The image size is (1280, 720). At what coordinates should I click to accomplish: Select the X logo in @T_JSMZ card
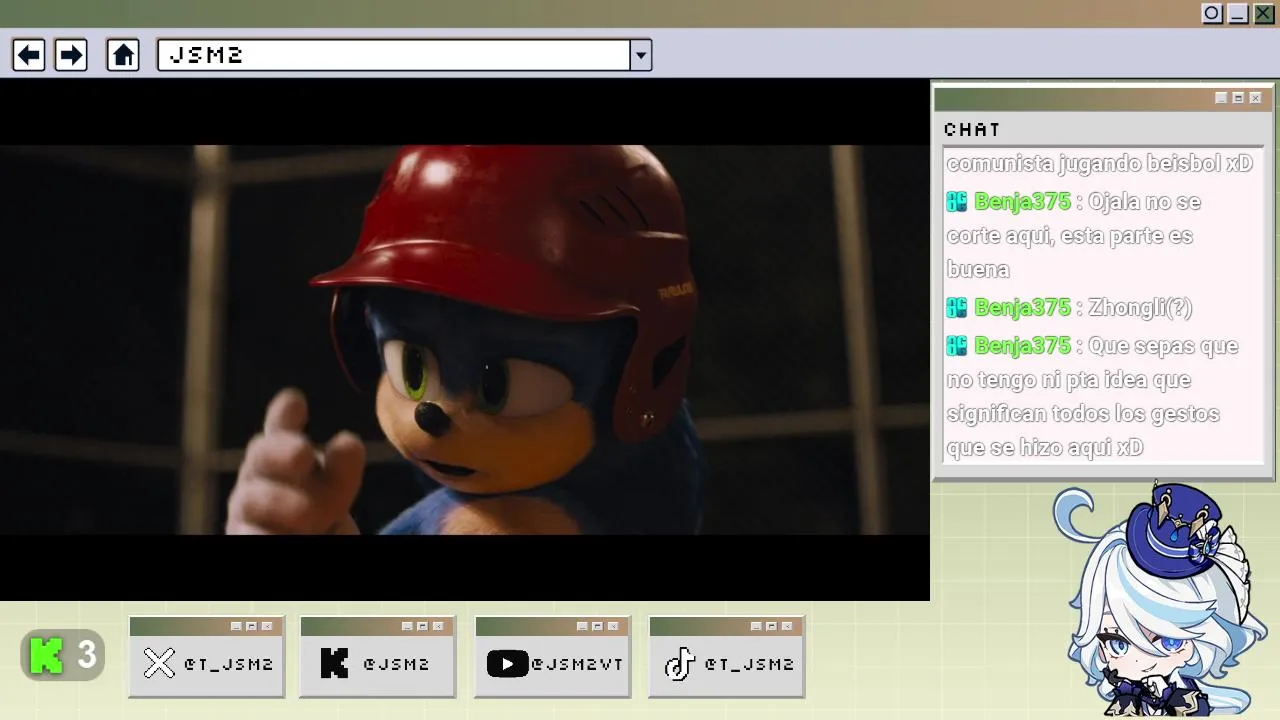[x=159, y=663]
